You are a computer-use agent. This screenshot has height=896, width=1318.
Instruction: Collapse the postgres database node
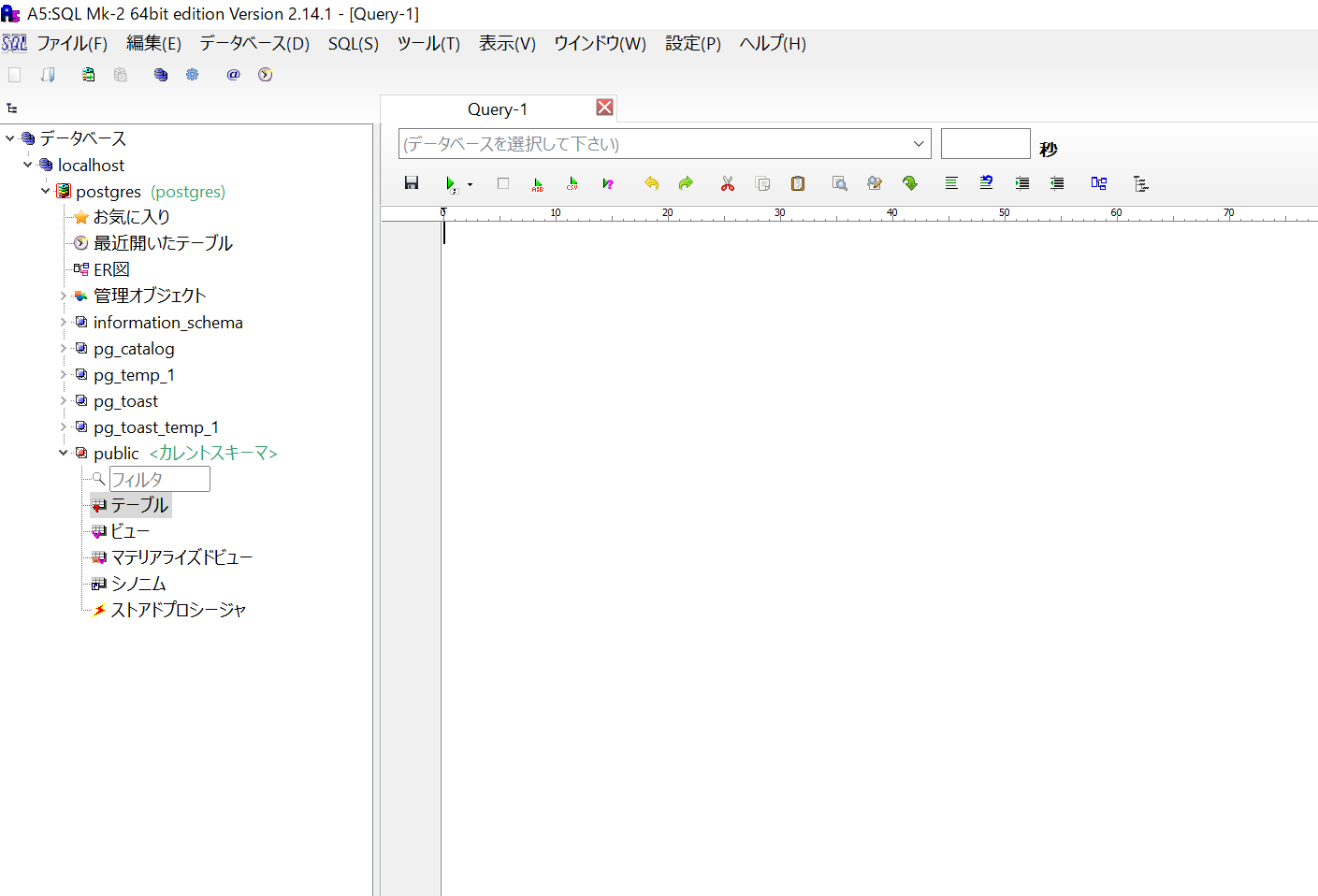46,191
